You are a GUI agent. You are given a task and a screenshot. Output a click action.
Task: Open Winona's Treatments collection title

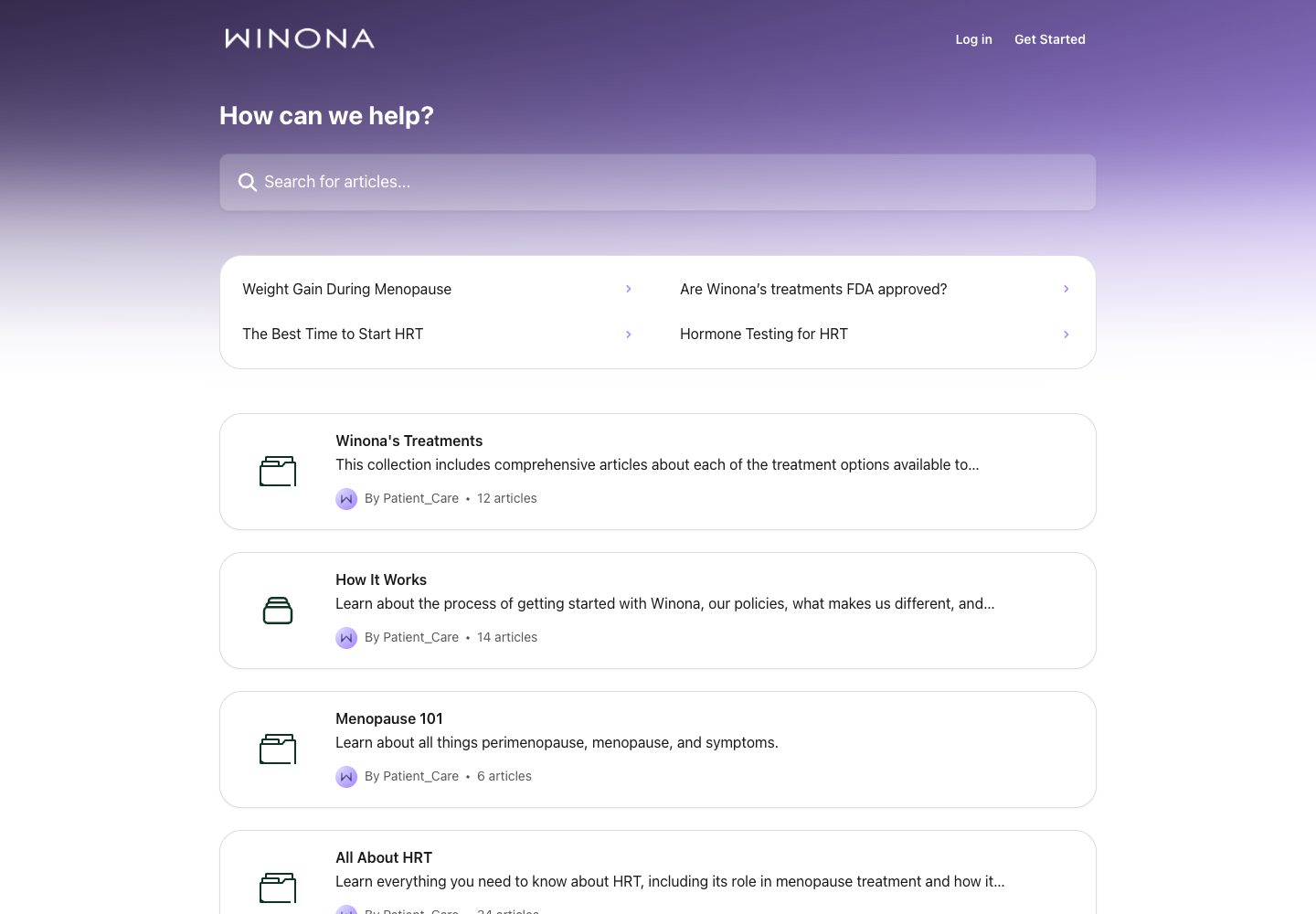[x=409, y=441]
